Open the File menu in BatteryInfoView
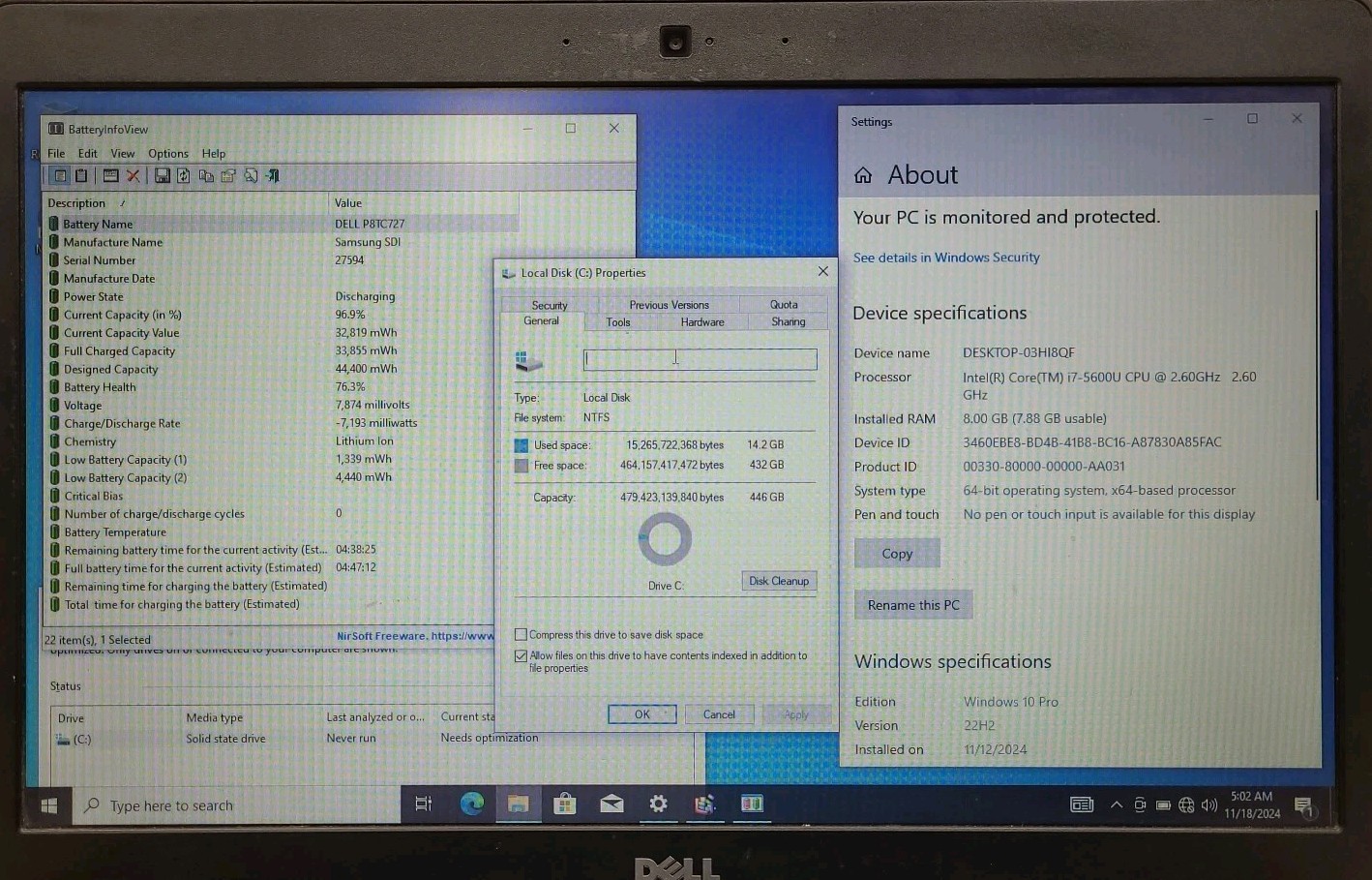Viewport: 1372px width, 880px height. [56, 154]
